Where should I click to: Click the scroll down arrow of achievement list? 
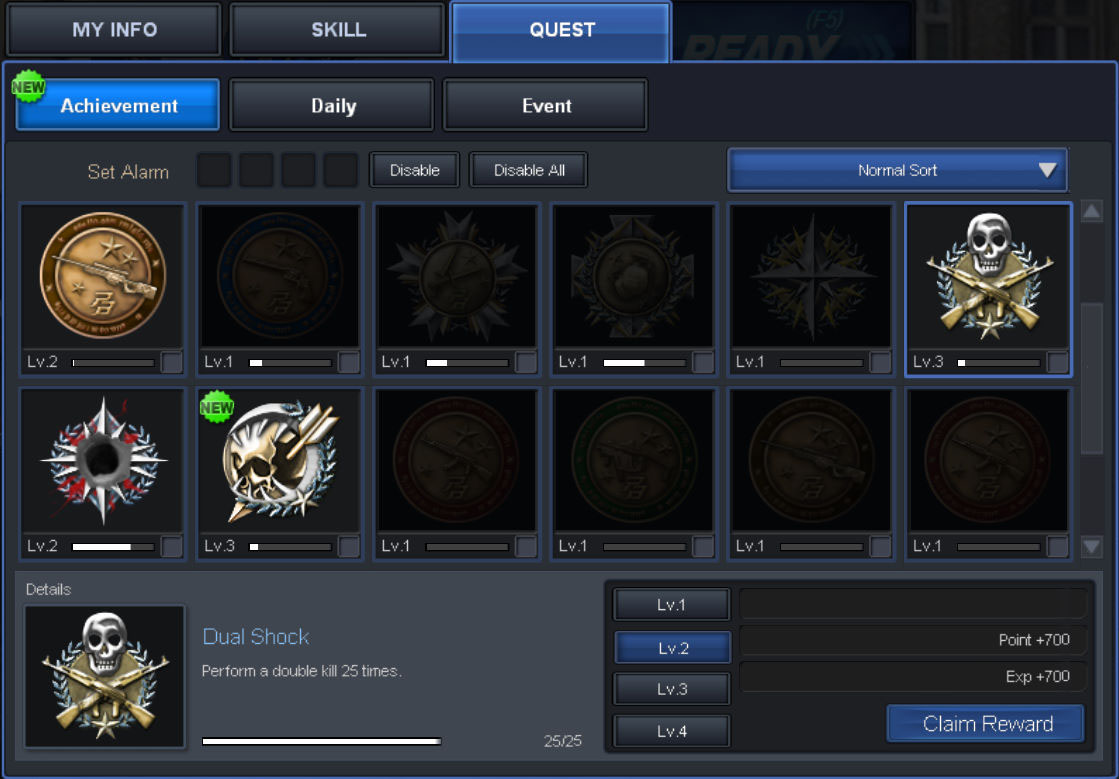pyautogui.click(x=1091, y=547)
